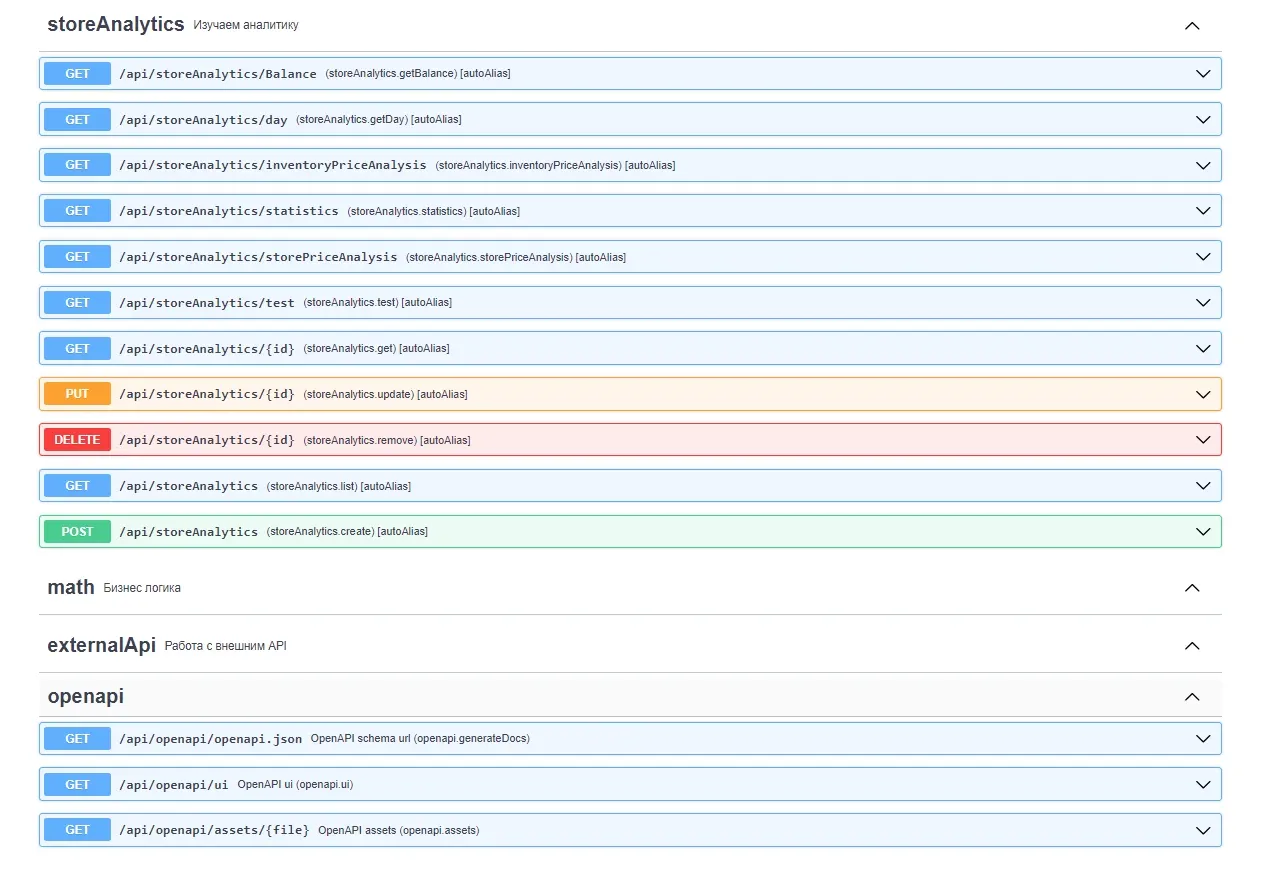The width and height of the screenshot is (1280, 872).
Task: Open the /api/openapi/openapi.json path
Action: coord(210,739)
